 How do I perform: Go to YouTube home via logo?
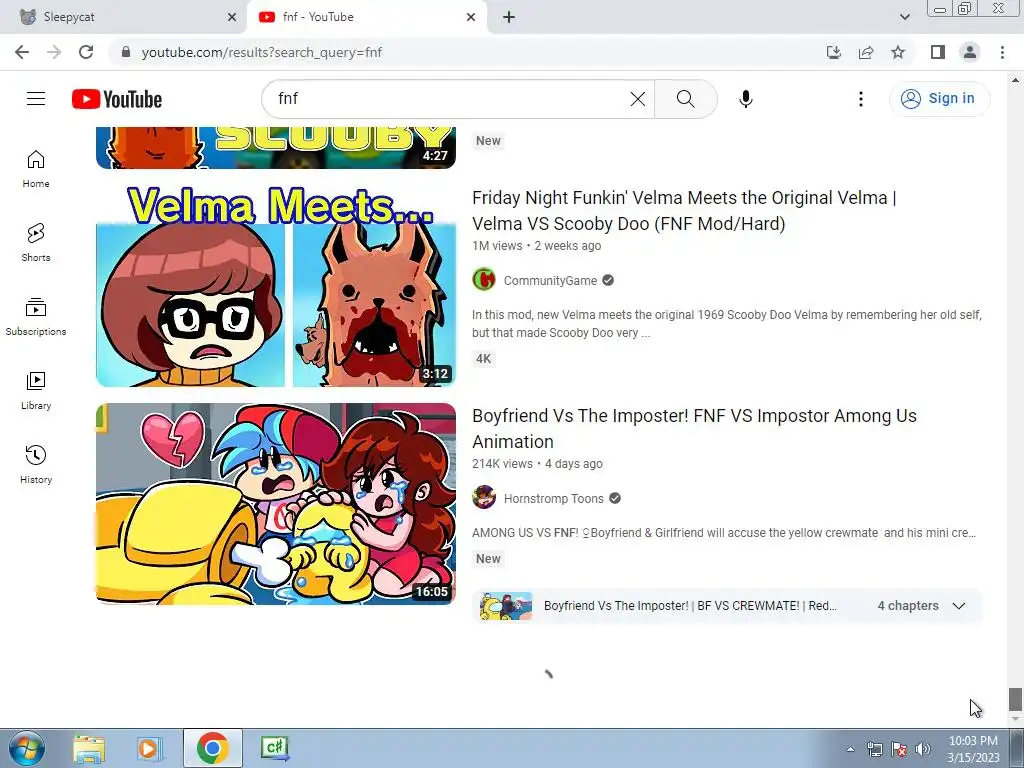point(117,99)
